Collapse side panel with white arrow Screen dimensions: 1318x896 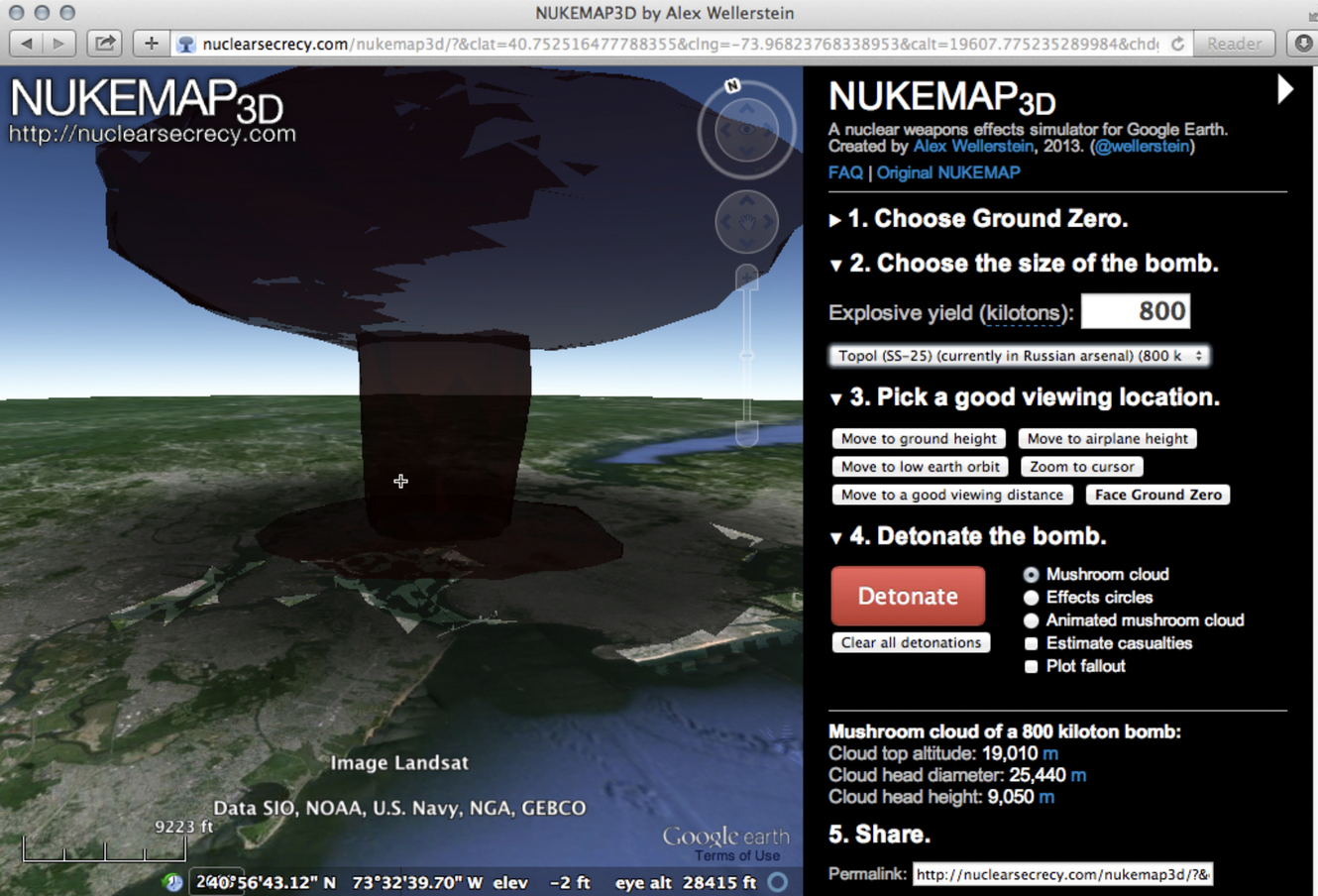[1285, 90]
